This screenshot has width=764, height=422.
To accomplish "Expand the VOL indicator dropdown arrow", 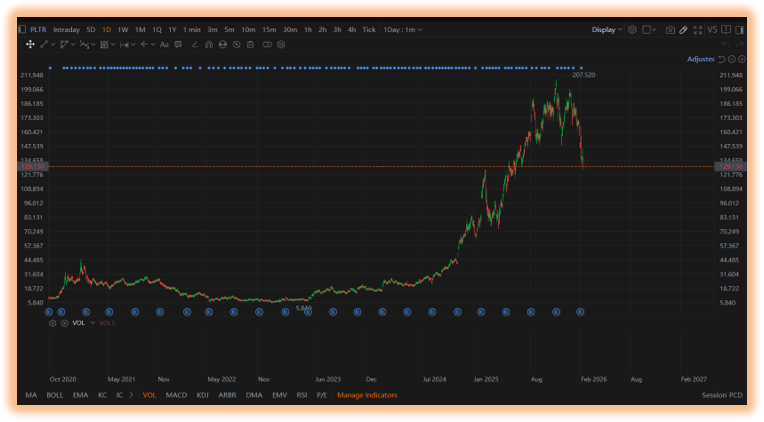I will [93, 323].
